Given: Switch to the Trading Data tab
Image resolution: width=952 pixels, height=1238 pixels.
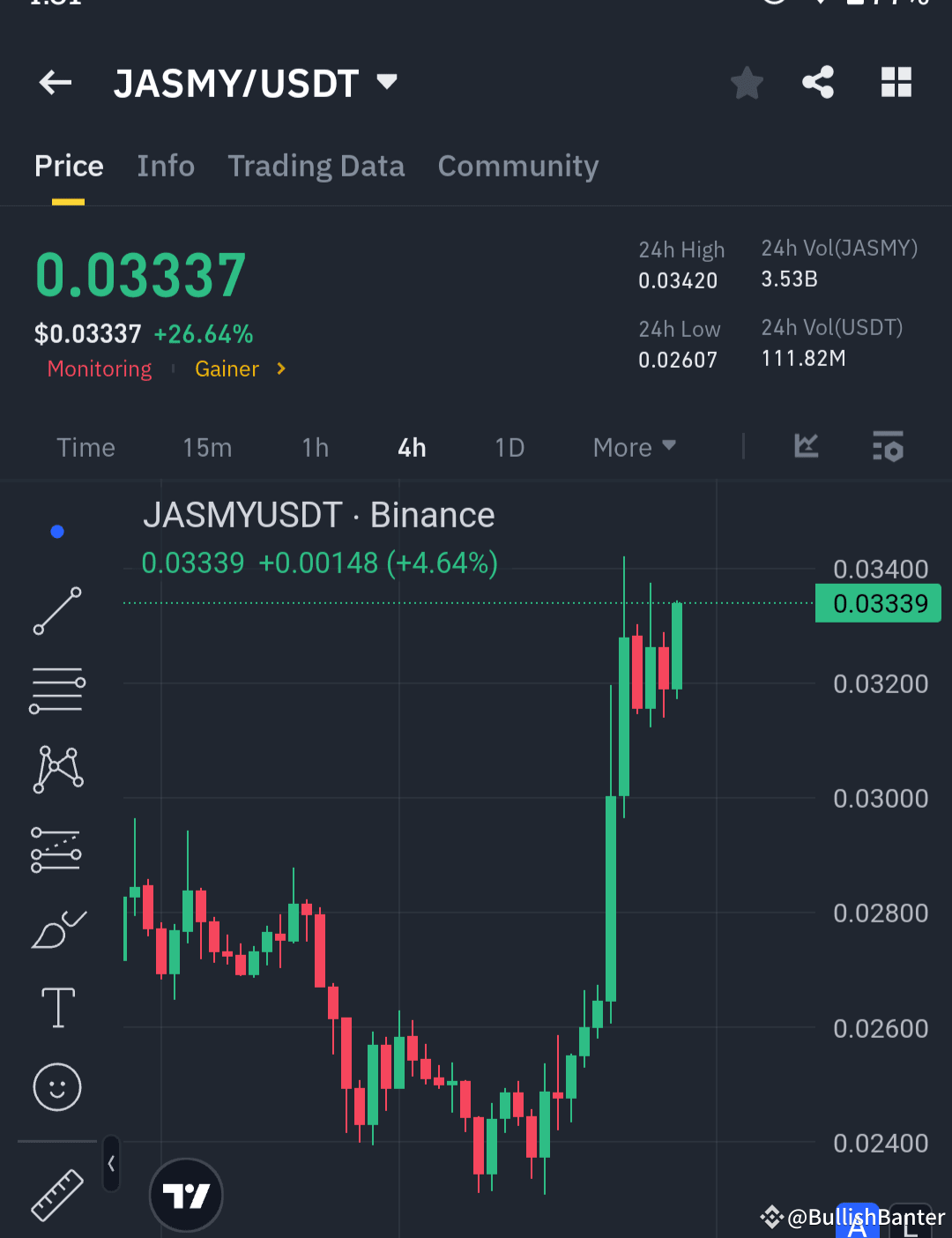Looking at the screenshot, I should click(x=316, y=166).
